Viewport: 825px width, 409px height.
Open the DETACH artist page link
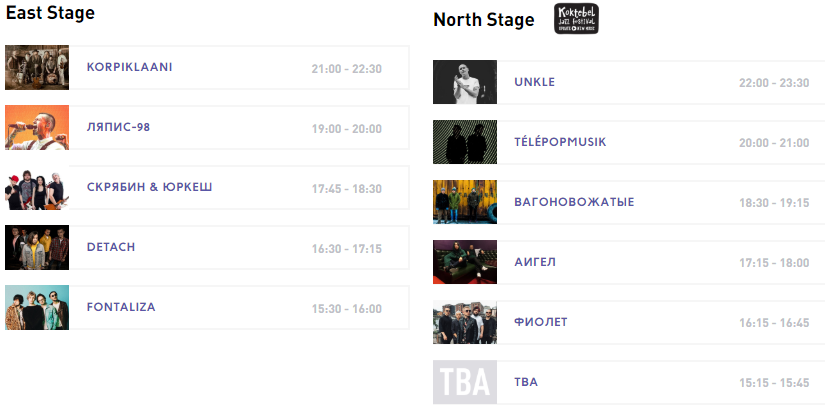tap(111, 248)
